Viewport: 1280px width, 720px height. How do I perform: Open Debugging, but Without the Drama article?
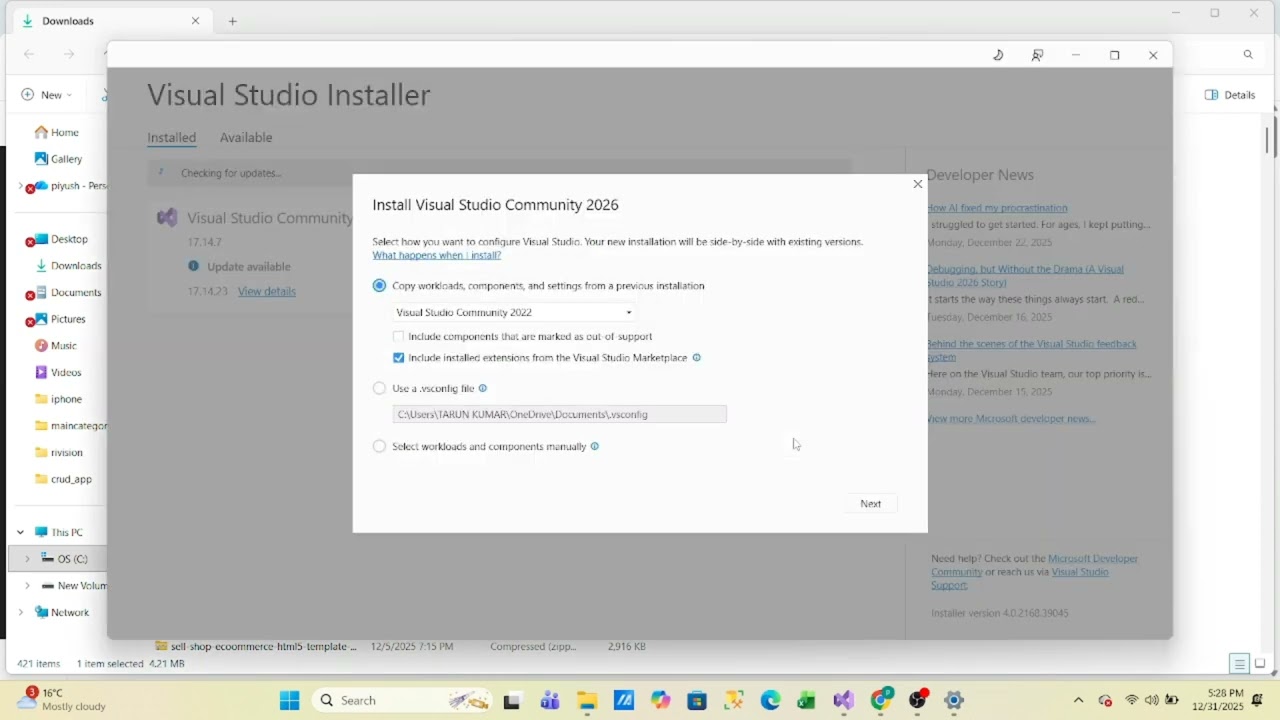[1025, 275]
